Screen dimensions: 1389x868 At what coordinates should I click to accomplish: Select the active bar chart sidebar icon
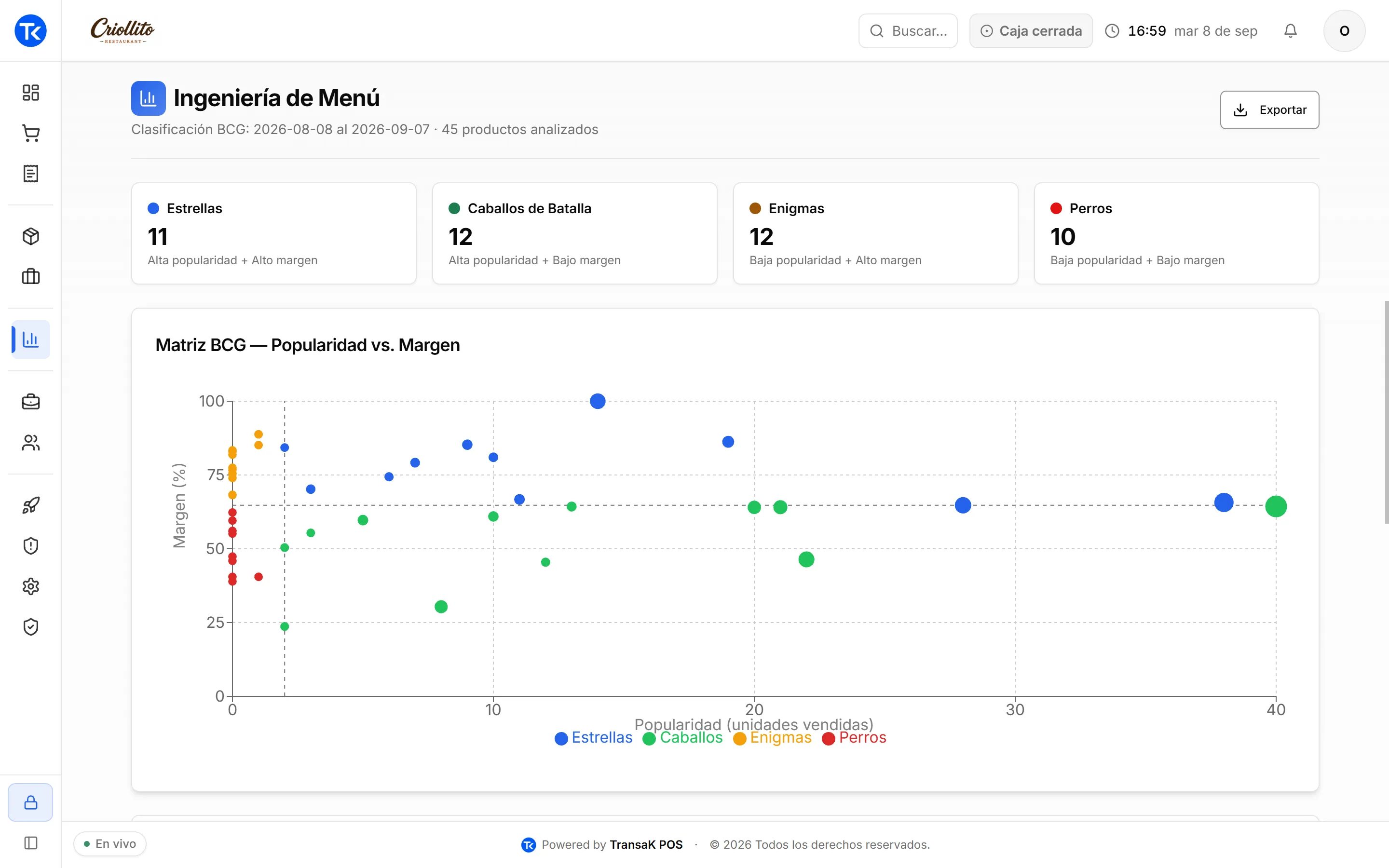[x=30, y=339]
